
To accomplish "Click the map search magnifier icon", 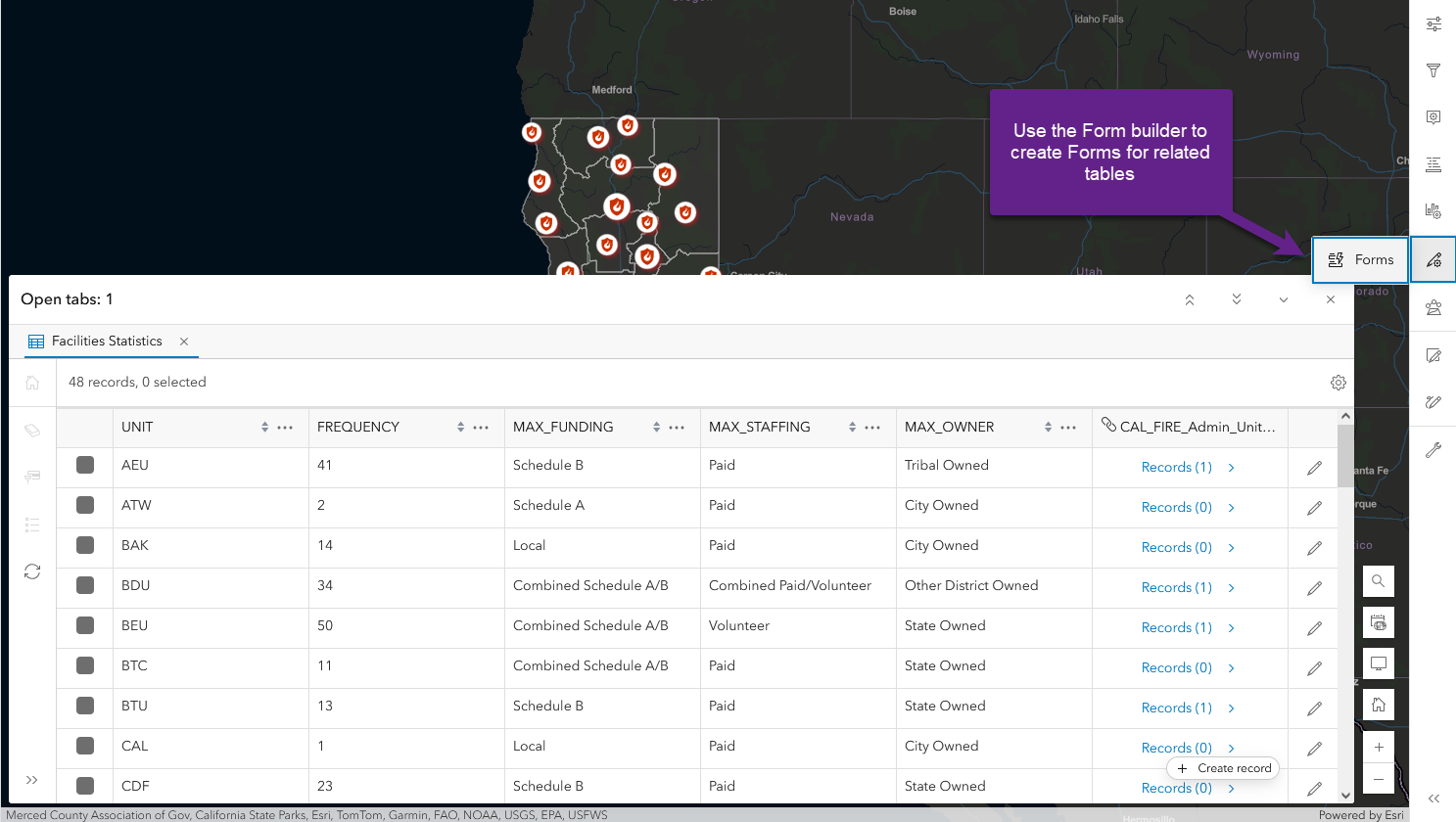I will click(x=1378, y=581).
